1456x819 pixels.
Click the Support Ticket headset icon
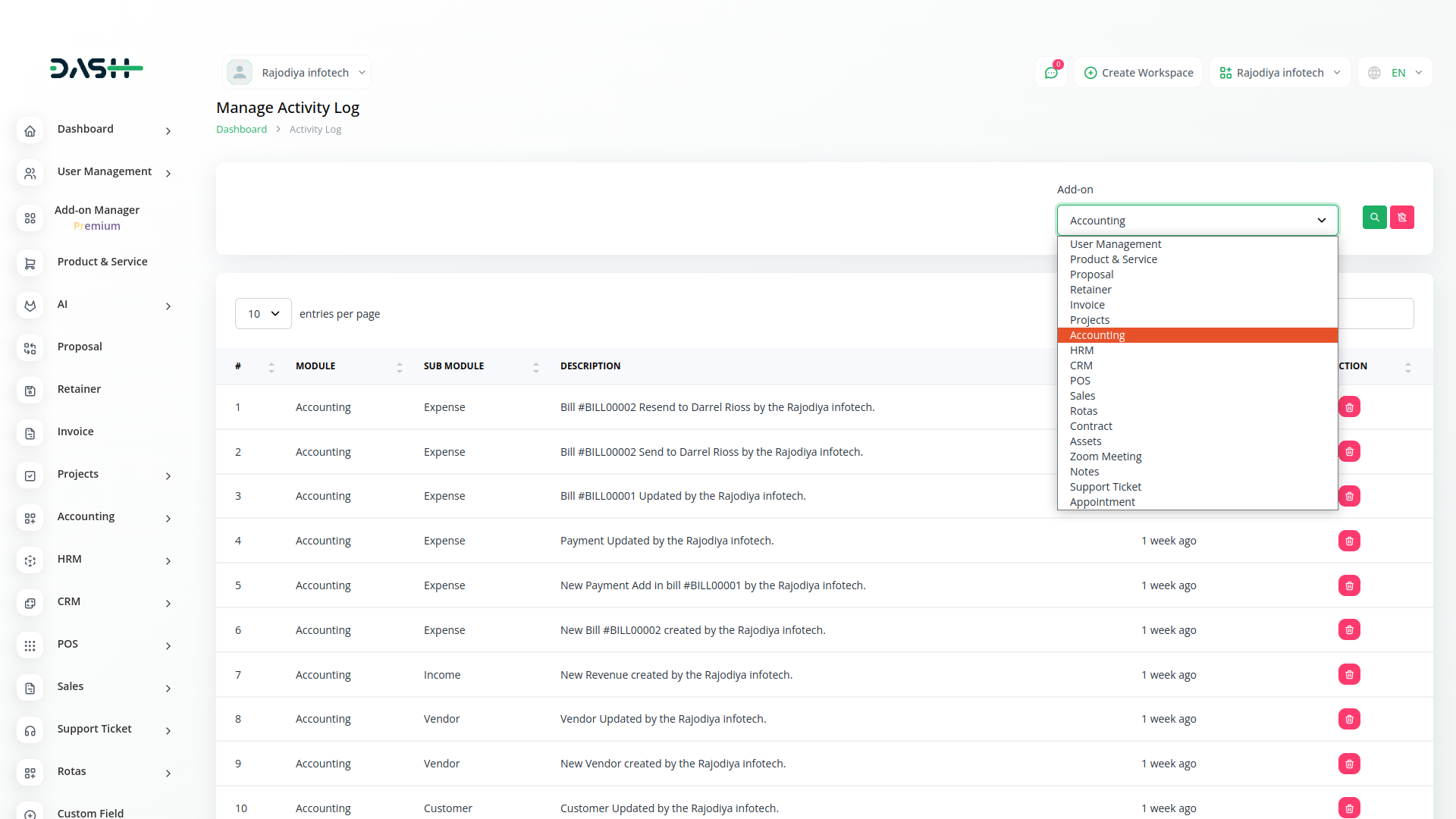pyautogui.click(x=30, y=730)
